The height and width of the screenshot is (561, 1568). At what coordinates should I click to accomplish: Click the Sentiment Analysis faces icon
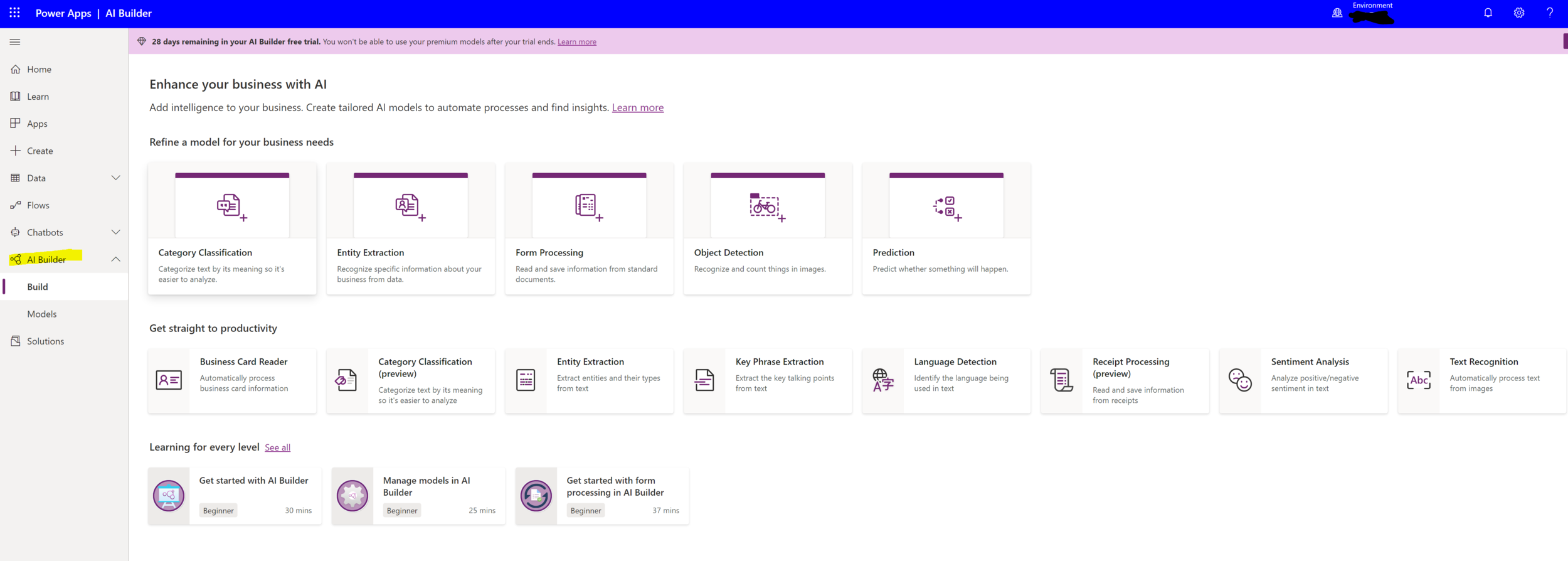(1240, 380)
